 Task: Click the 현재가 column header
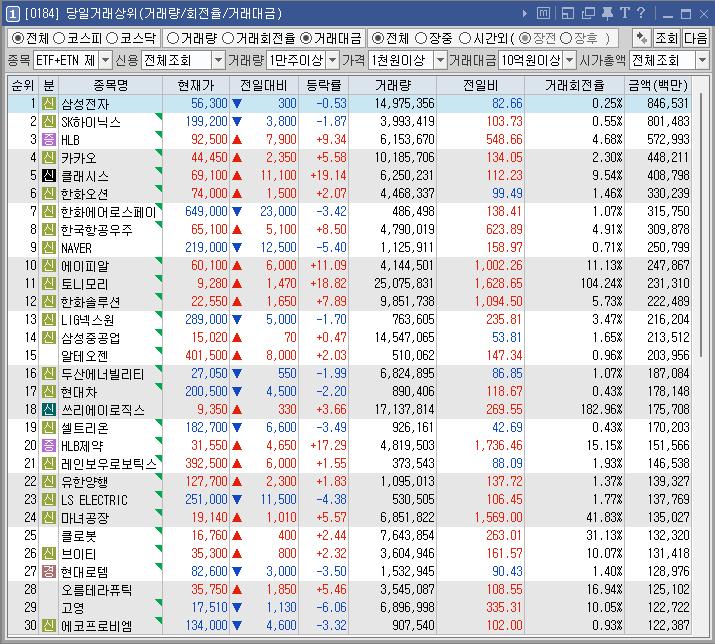click(196, 85)
